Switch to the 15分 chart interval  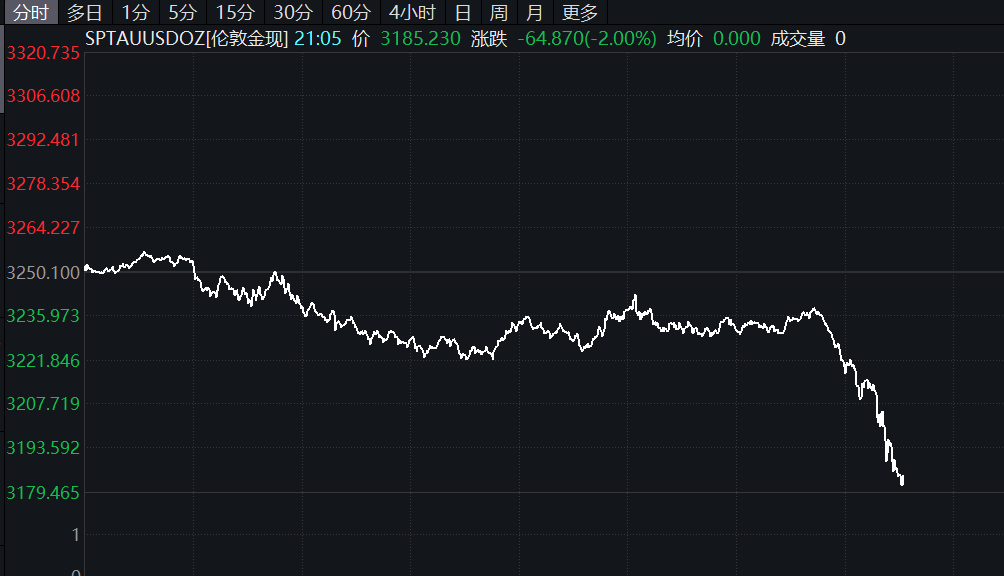(235, 13)
